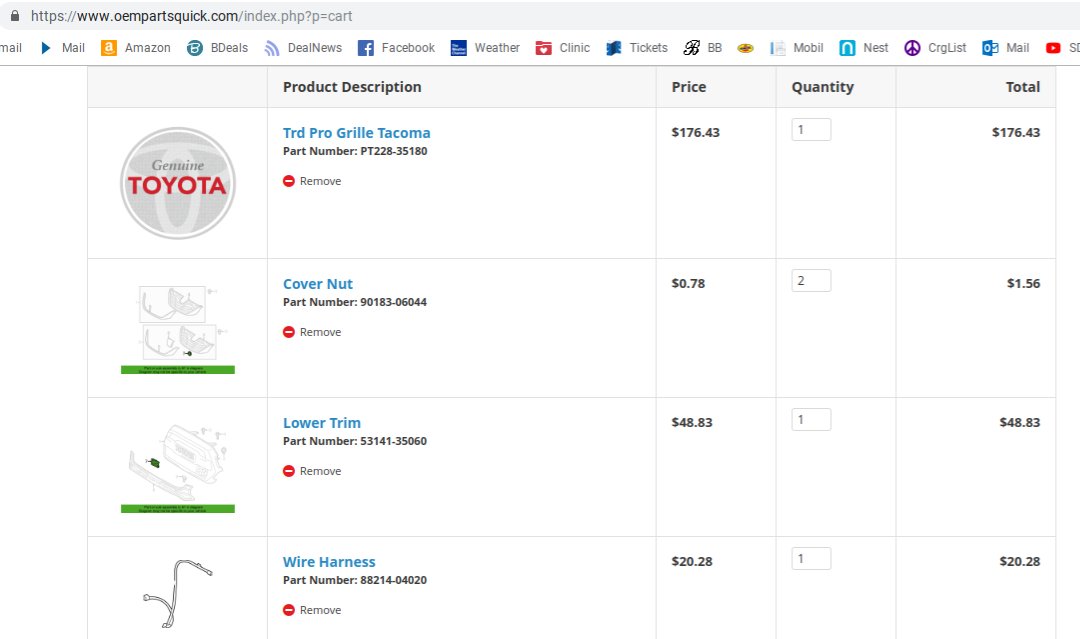The height and width of the screenshot is (639, 1080).
Task: Open the Trd Pro Grille Tacoma product link
Action: [357, 133]
